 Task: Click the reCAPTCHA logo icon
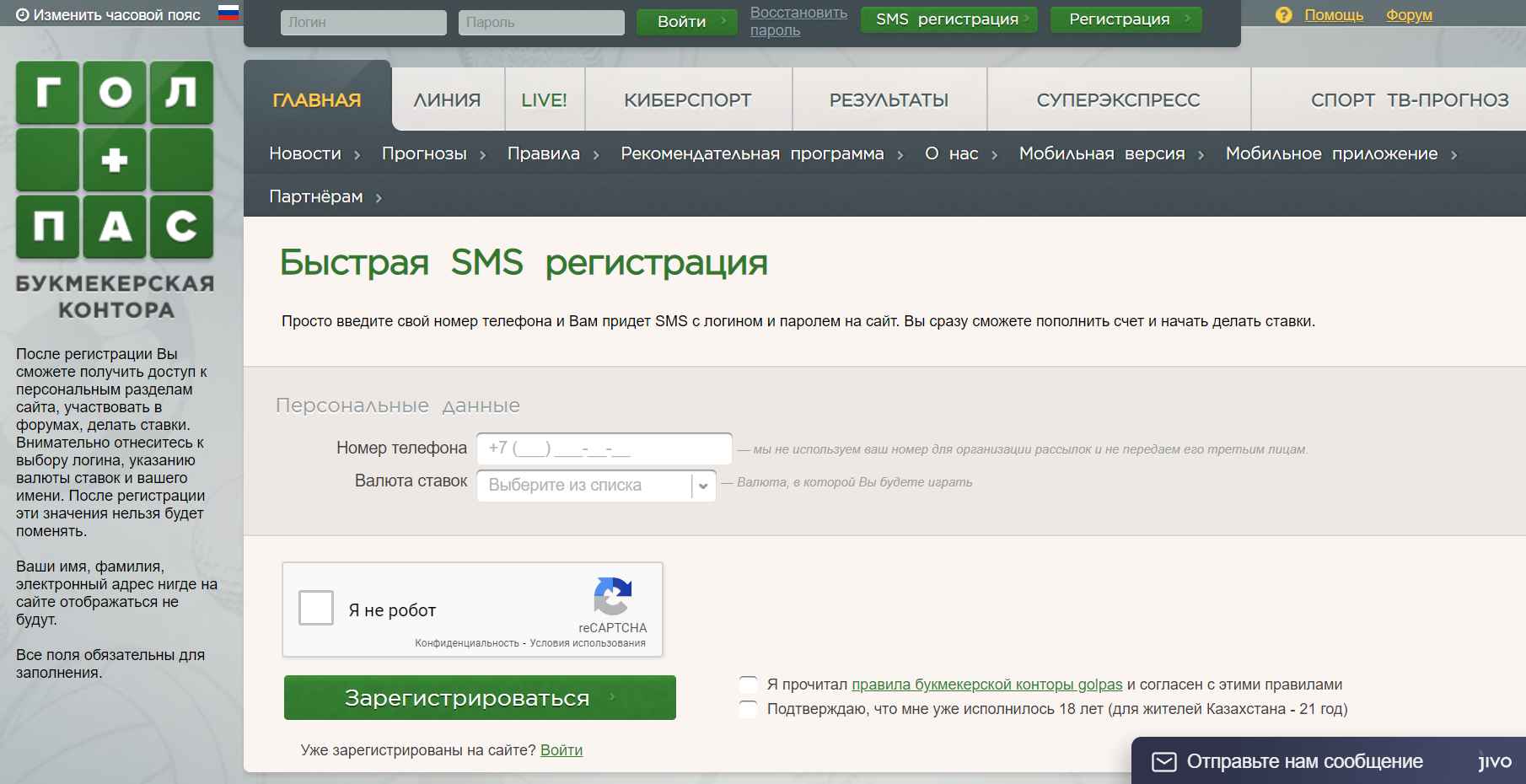point(613,596)
